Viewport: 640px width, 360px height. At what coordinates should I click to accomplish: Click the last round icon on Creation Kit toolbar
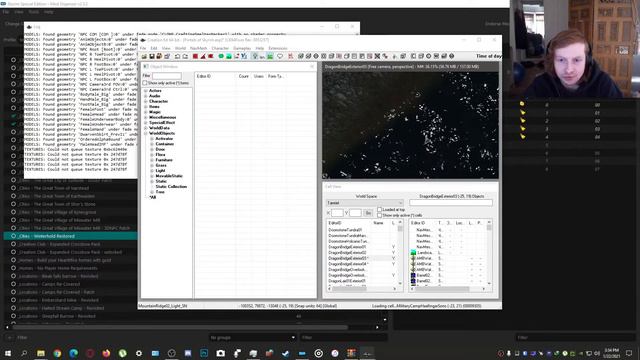(451, 56)
